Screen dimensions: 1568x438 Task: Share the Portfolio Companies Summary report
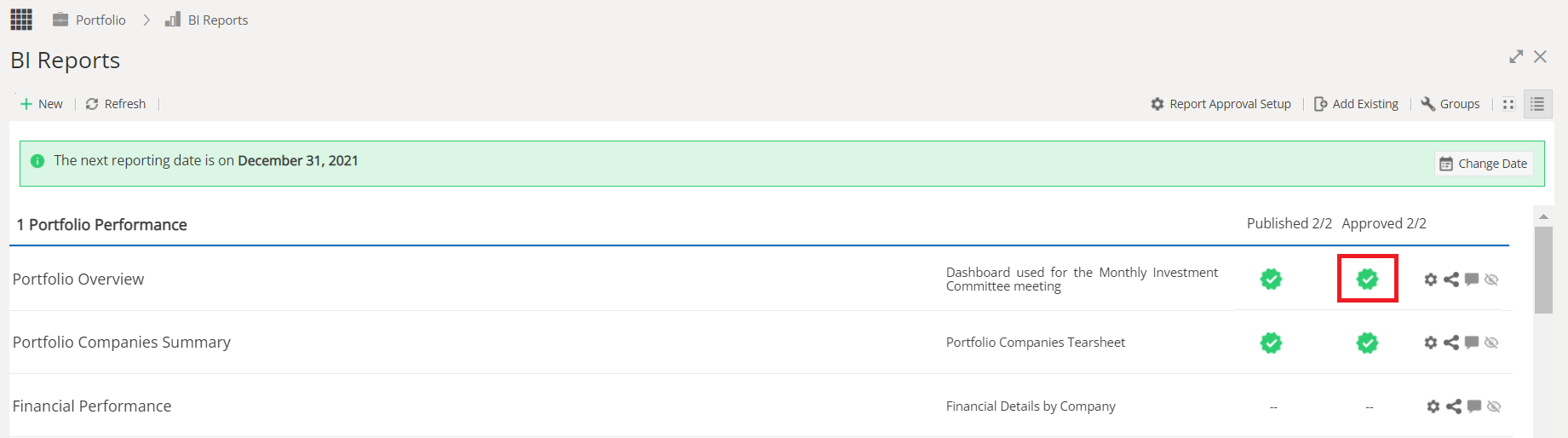[x=1451, y=343]
